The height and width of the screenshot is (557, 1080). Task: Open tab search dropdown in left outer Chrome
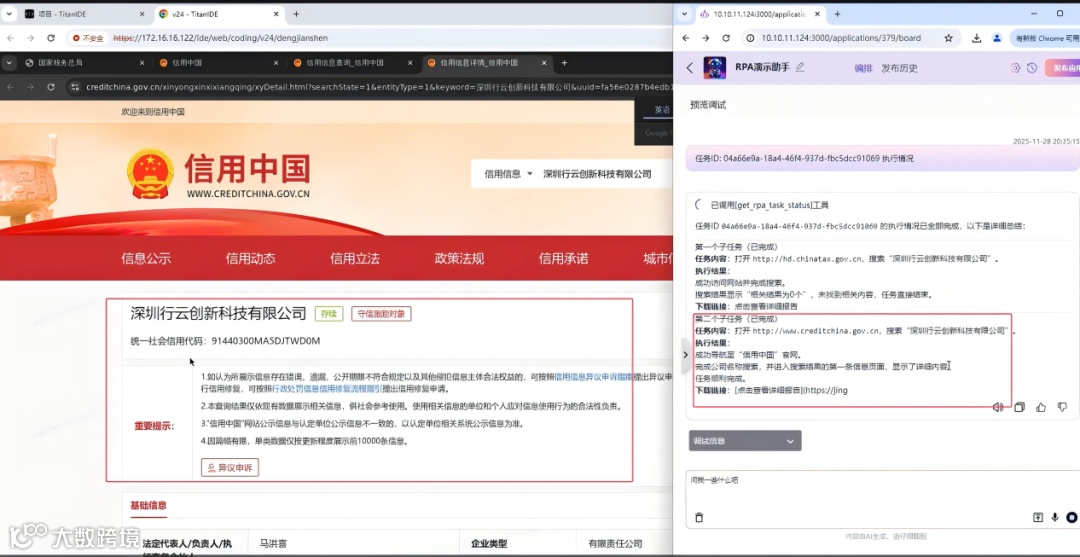(x=8, y=14)
